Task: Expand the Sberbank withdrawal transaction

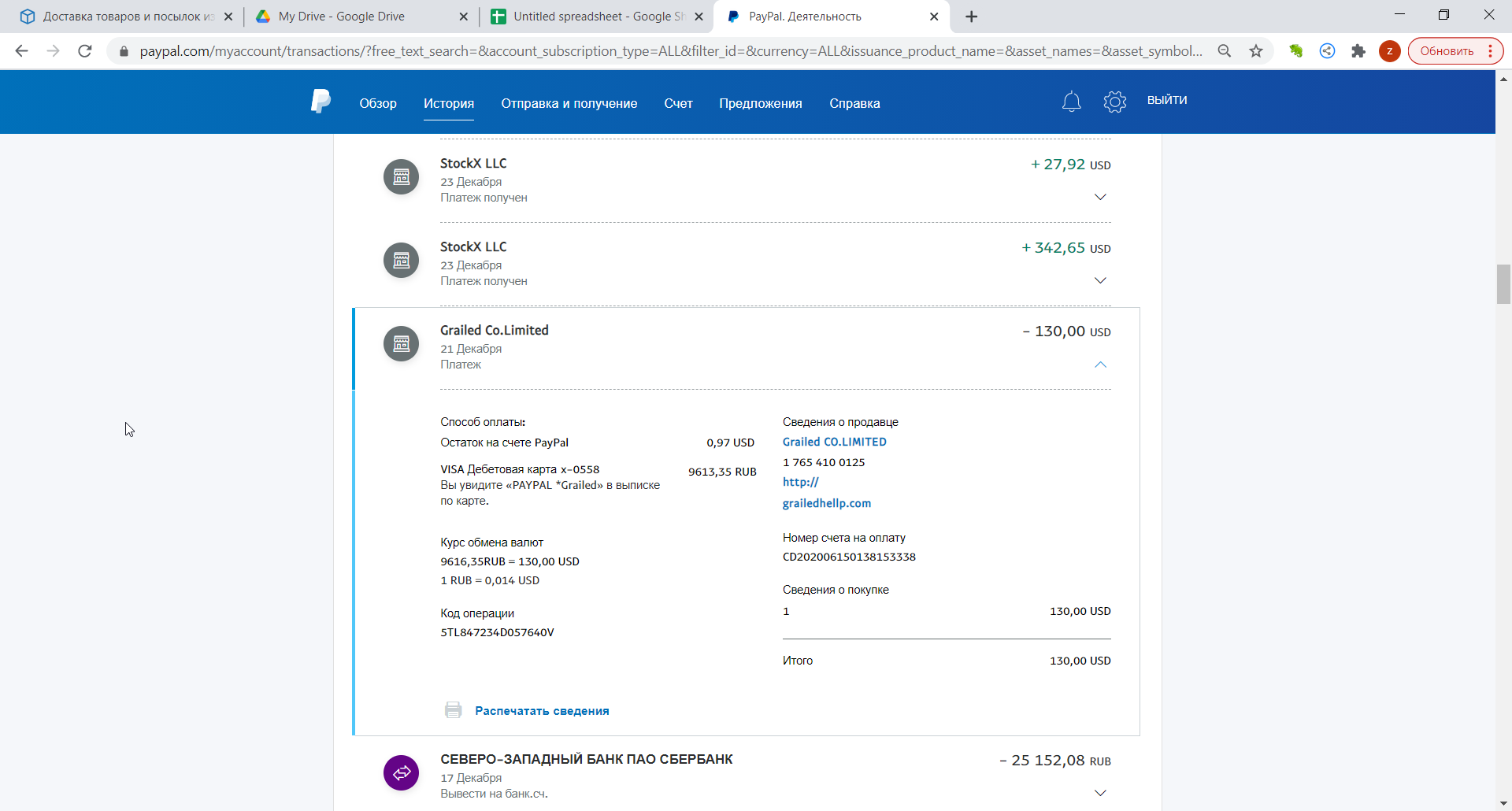Action: 1100,793
